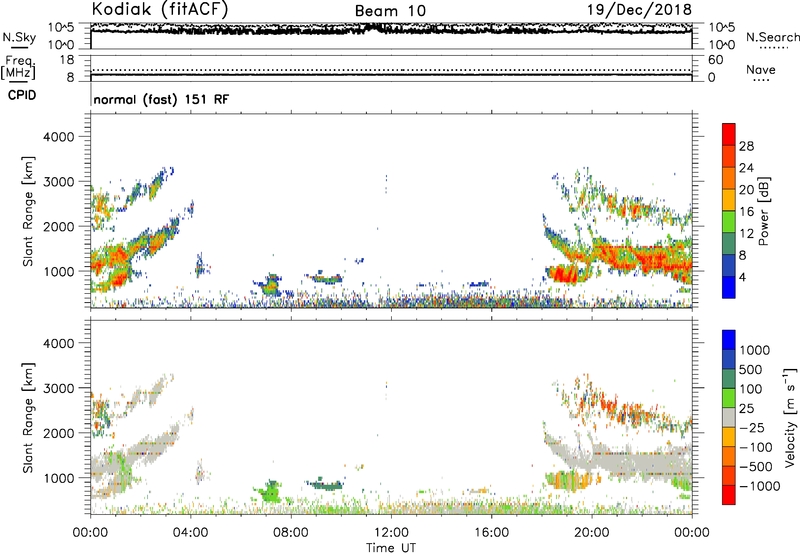Viewport: 800px width, 554px height.
Task: Click the 28 dB colorbar value
Action: coord(746,146)
